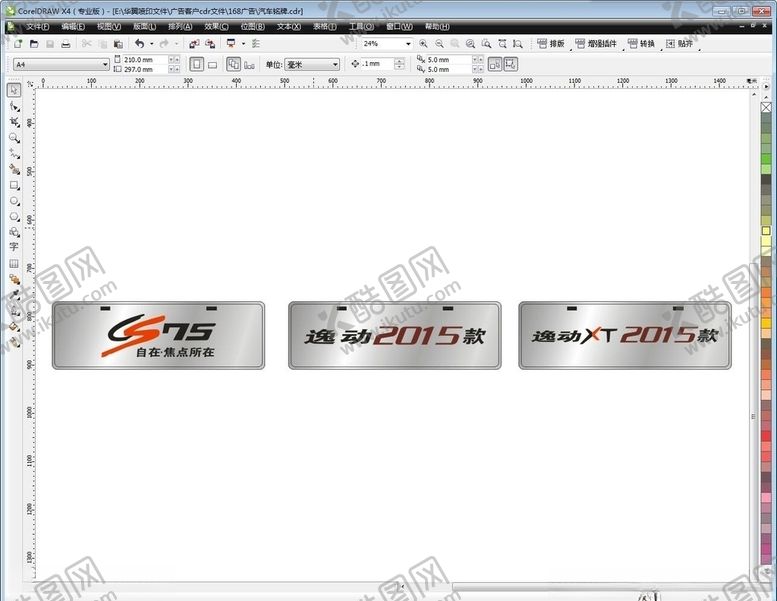Toggle treat-as-filled option button
The image size is (777, 601).
pos(495,64)
